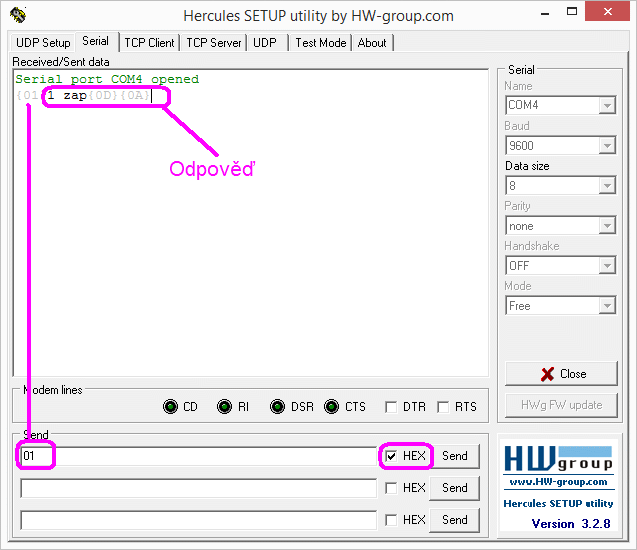Click Send button for first line
Image resolution: width=637 pixels, height=550 pixels.
coord(455,456)
